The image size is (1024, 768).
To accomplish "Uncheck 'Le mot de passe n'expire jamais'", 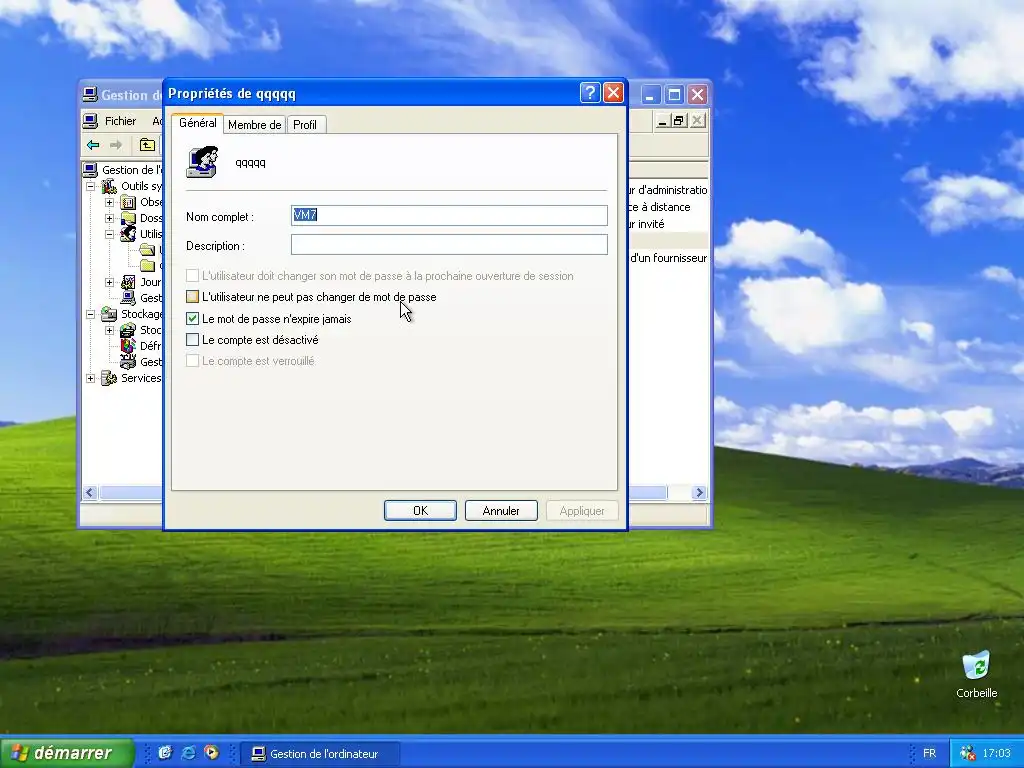I will (192, 319).
